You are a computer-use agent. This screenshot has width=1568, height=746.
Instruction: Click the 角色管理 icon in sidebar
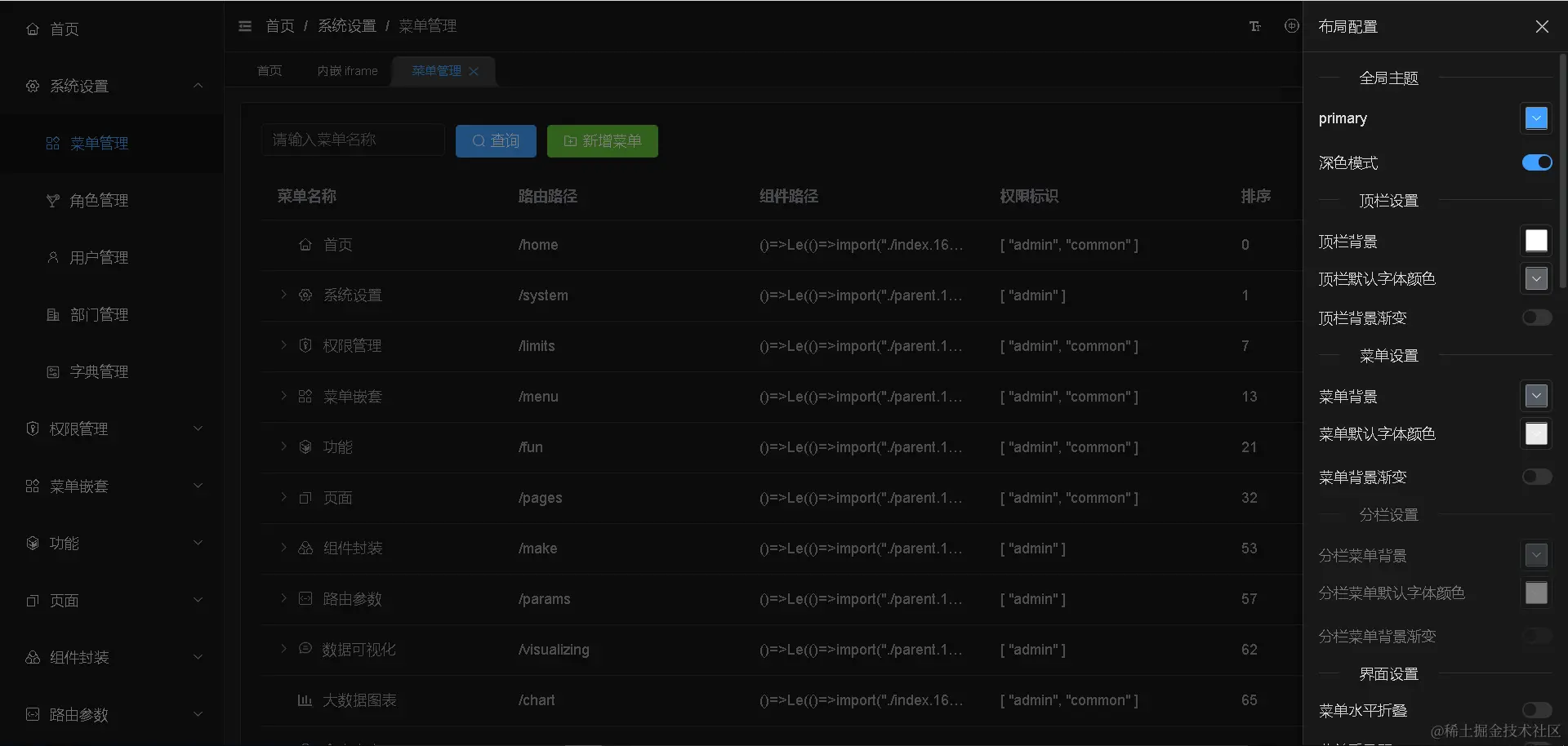coord(53,201)
